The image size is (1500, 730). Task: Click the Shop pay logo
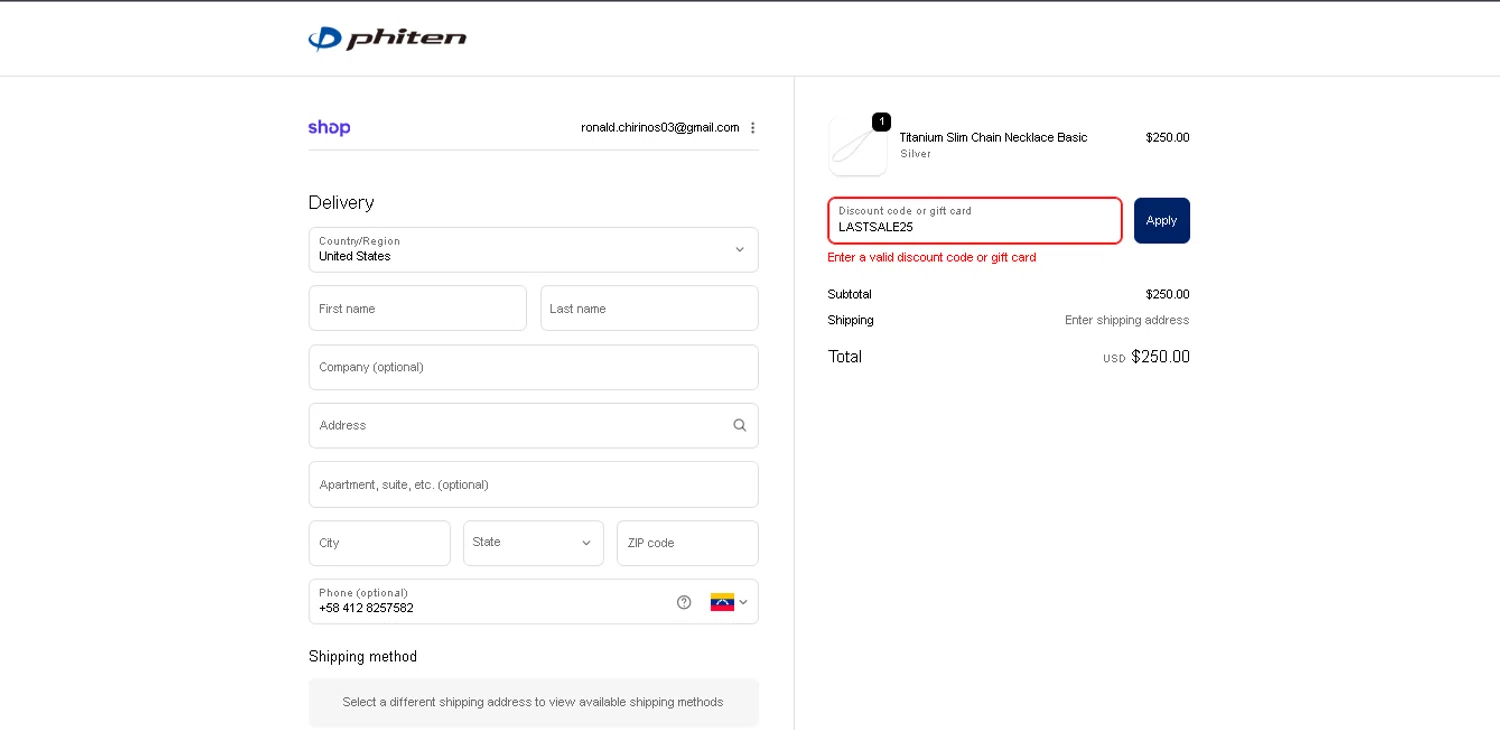[329, 128]
